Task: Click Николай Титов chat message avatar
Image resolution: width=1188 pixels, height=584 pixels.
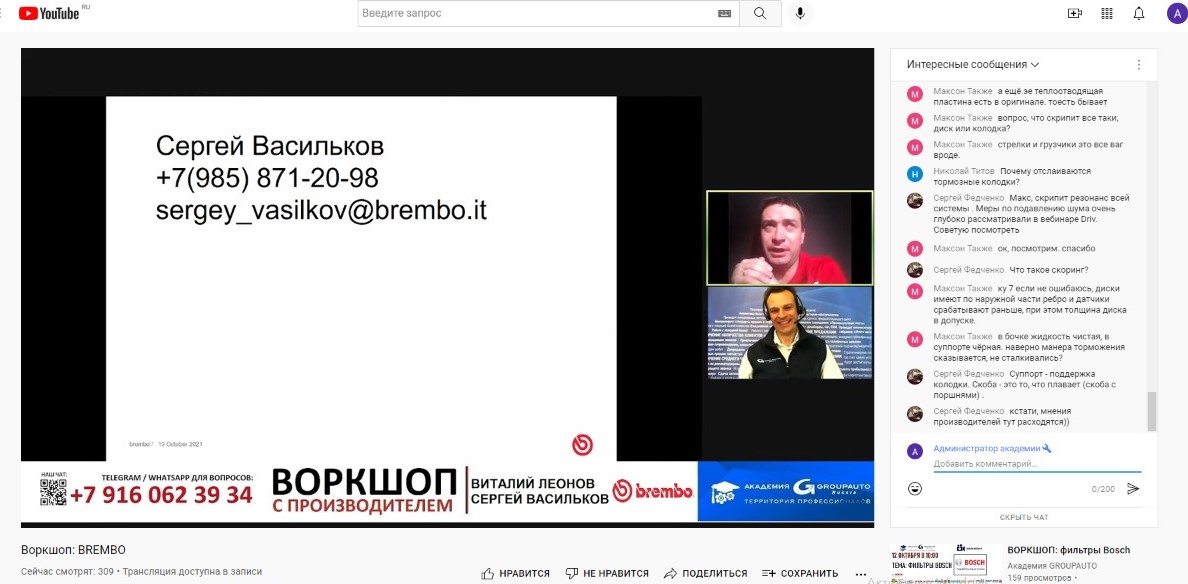Action: pyautogui.click(x=914, y=173)
